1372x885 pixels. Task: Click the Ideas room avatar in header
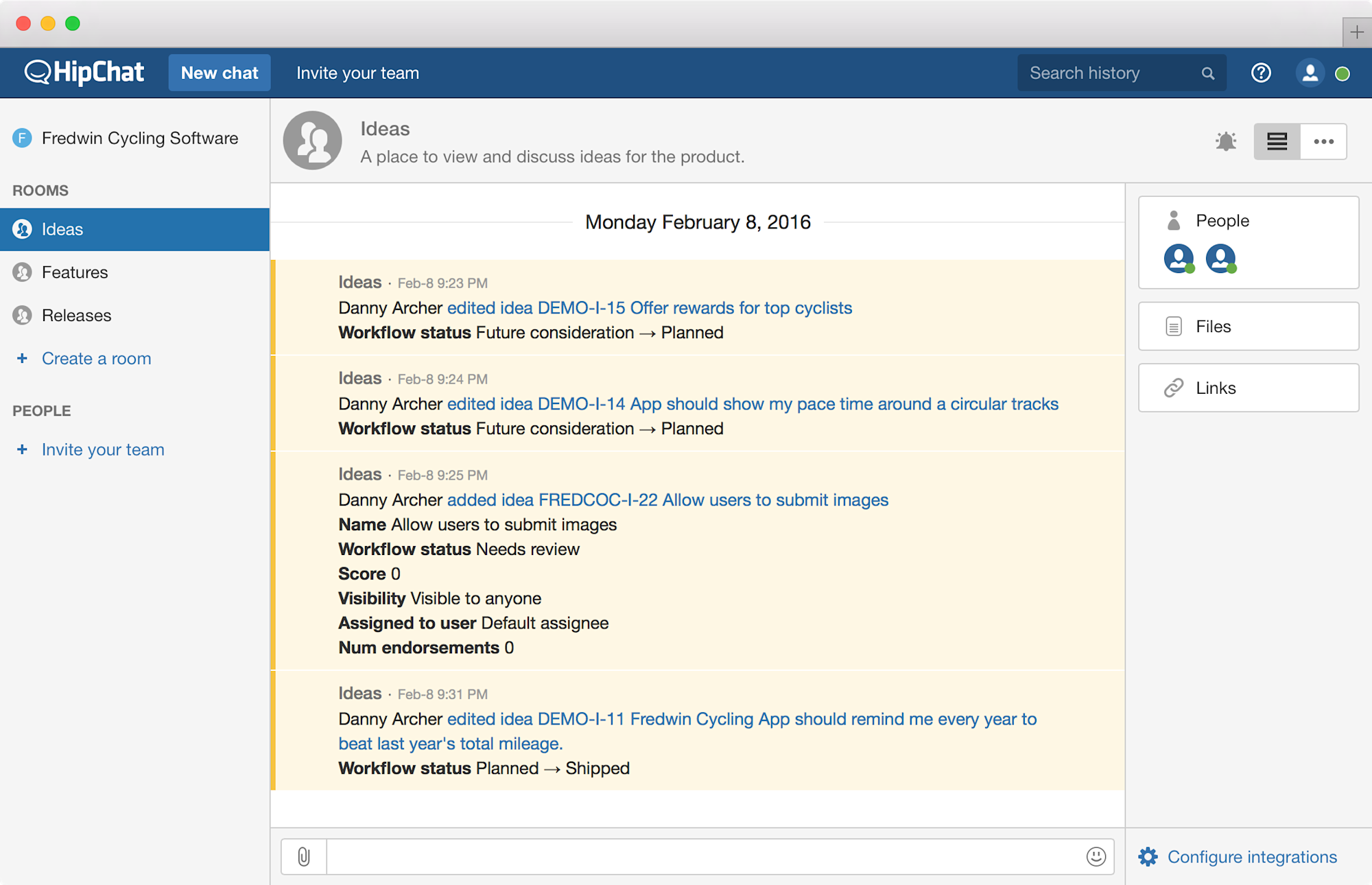[313, 141]
